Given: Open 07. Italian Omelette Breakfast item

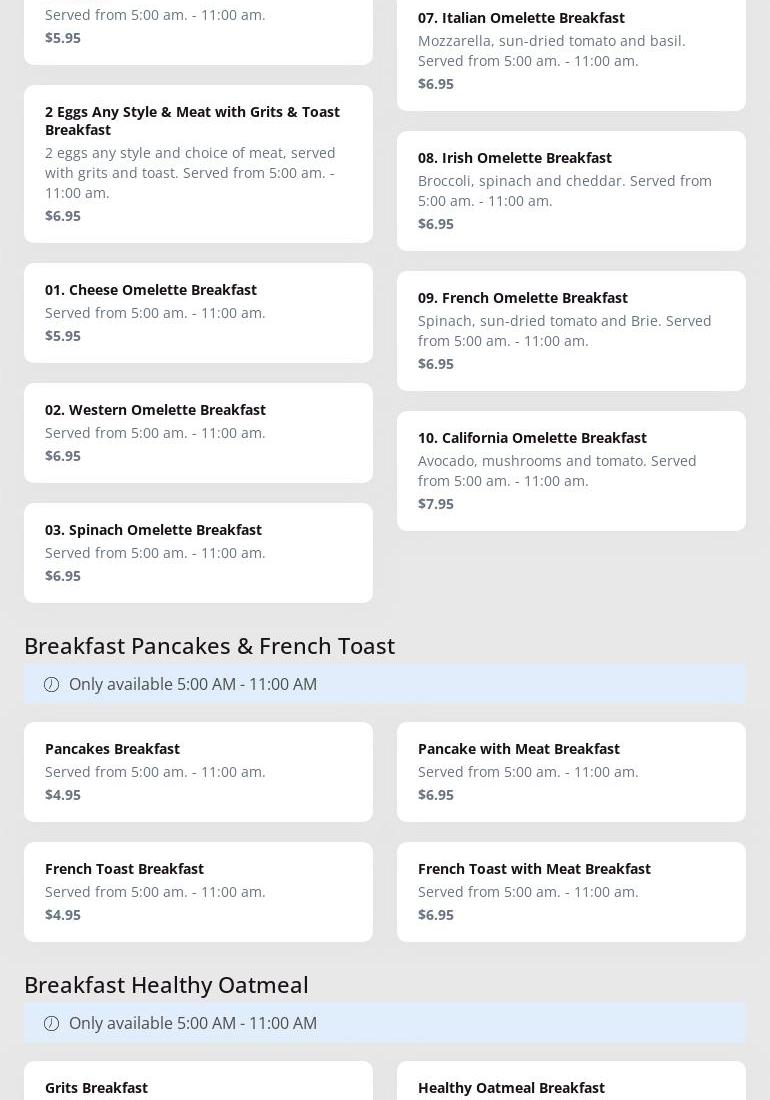Looking at the screenshot, I should tap(571, 50).
